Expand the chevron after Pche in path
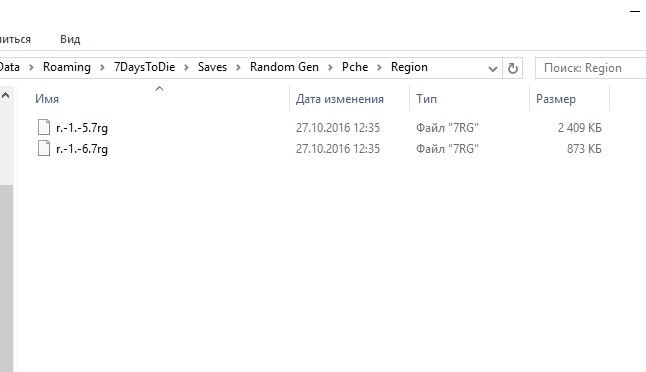 tap(379, 67)
